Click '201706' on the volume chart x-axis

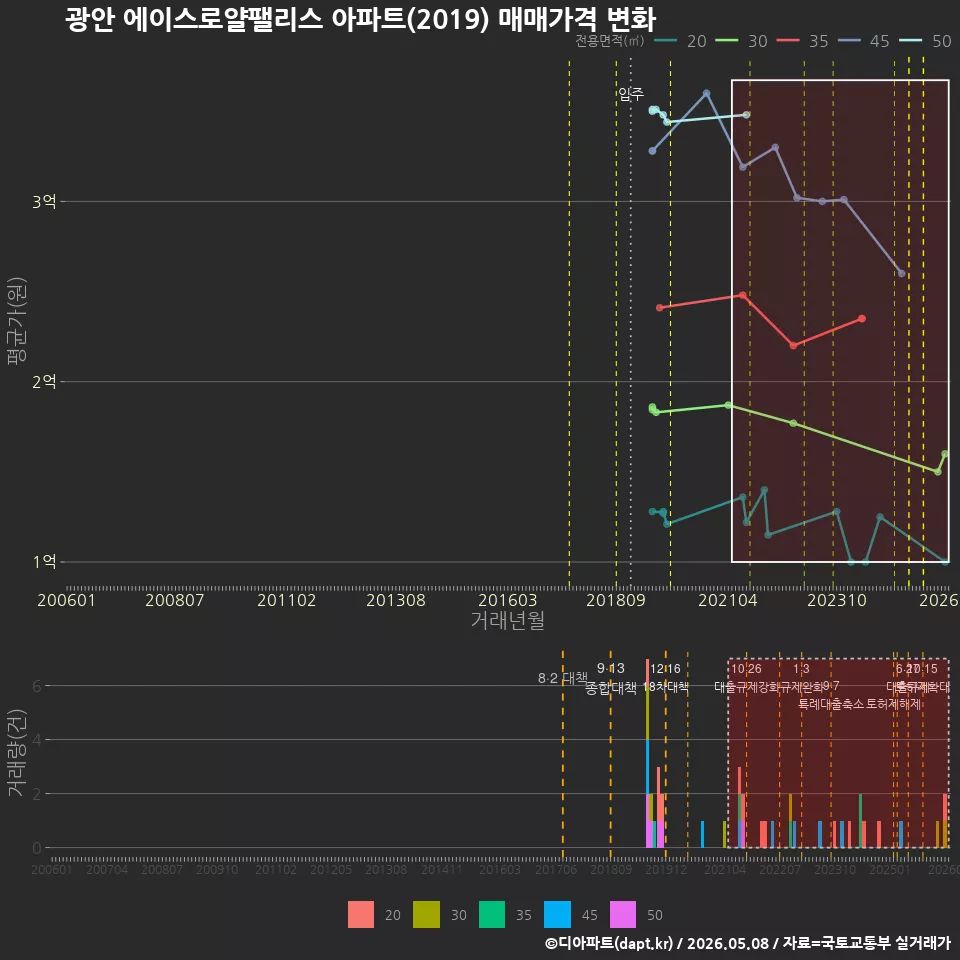coord(556,869)
